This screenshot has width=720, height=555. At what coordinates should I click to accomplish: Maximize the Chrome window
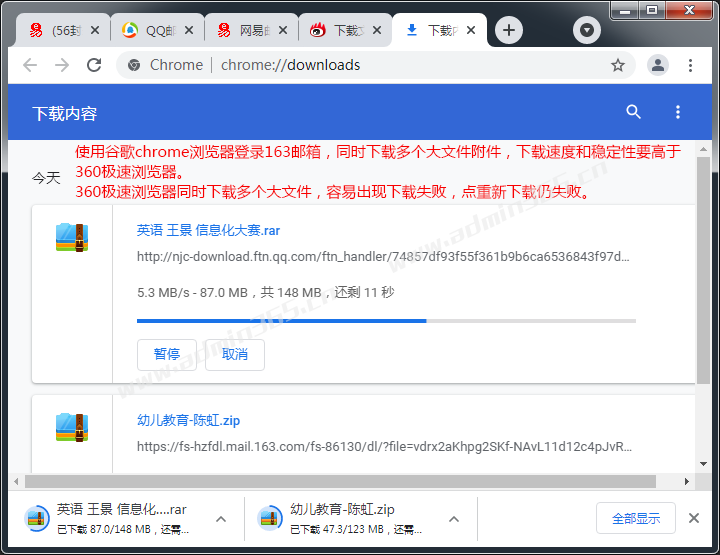pyautogui.click(x=652, y=10)
